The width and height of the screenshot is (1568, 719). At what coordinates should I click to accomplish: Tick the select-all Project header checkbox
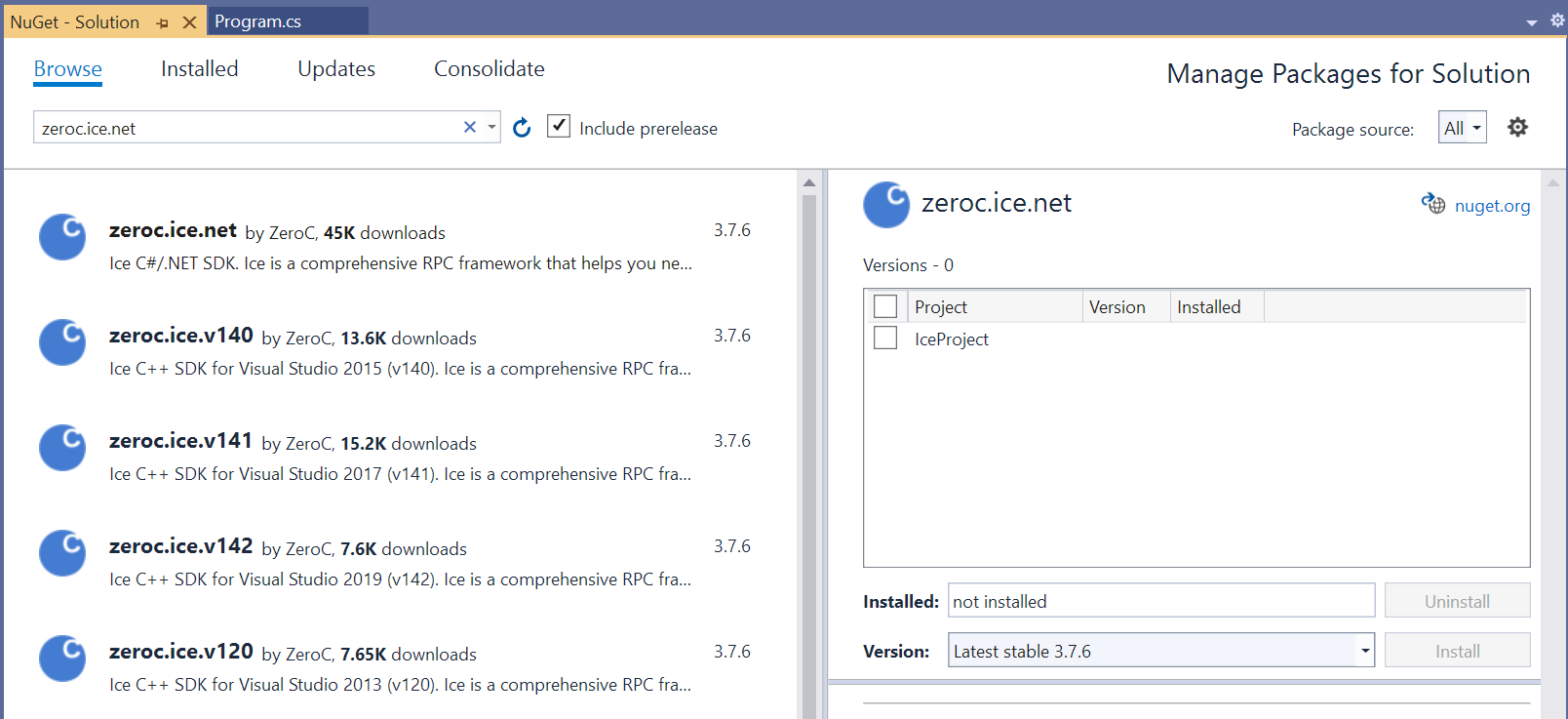pyautogui.click(x=885, y=306)
